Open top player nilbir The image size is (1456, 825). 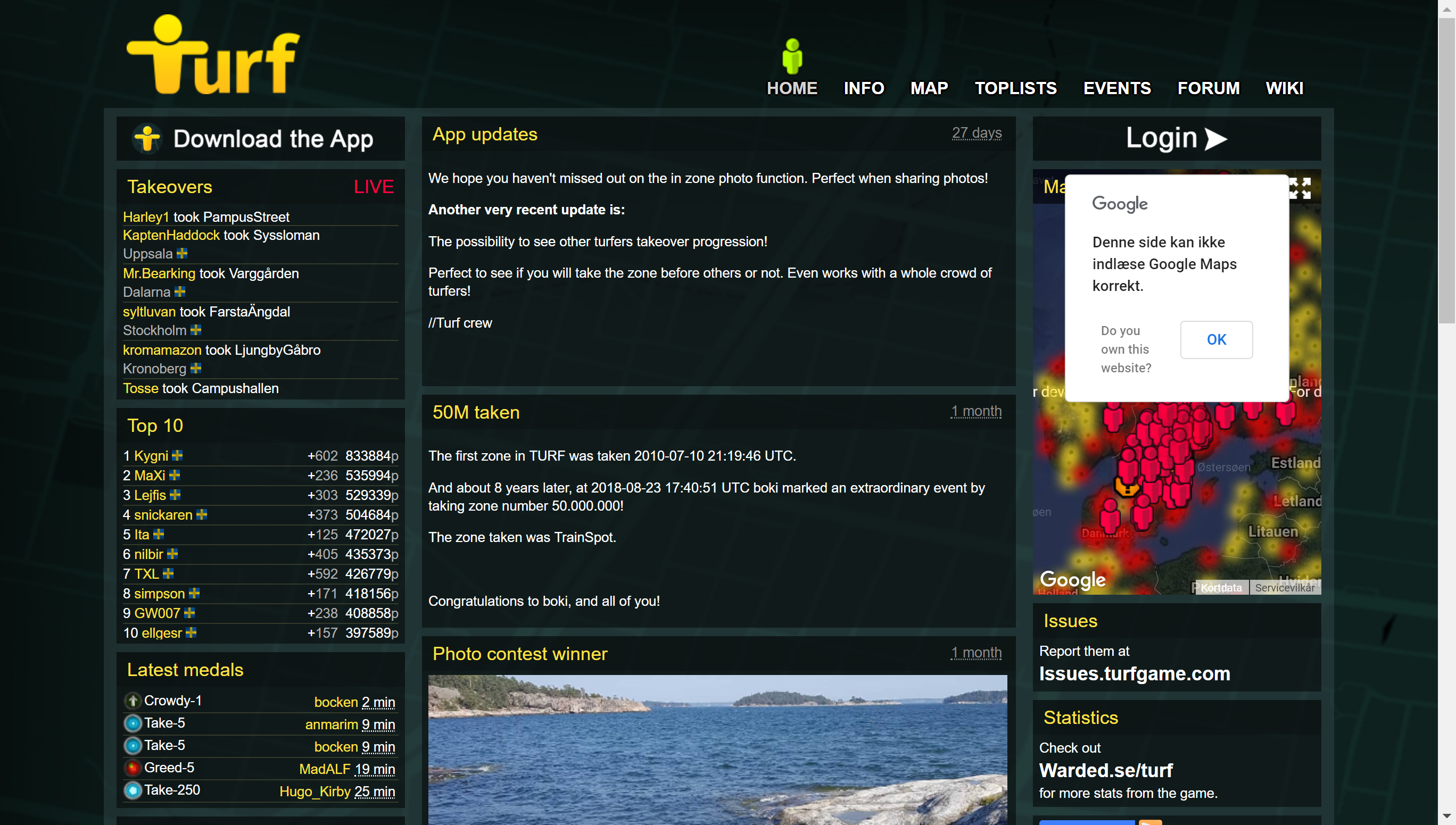click(148, 554)
